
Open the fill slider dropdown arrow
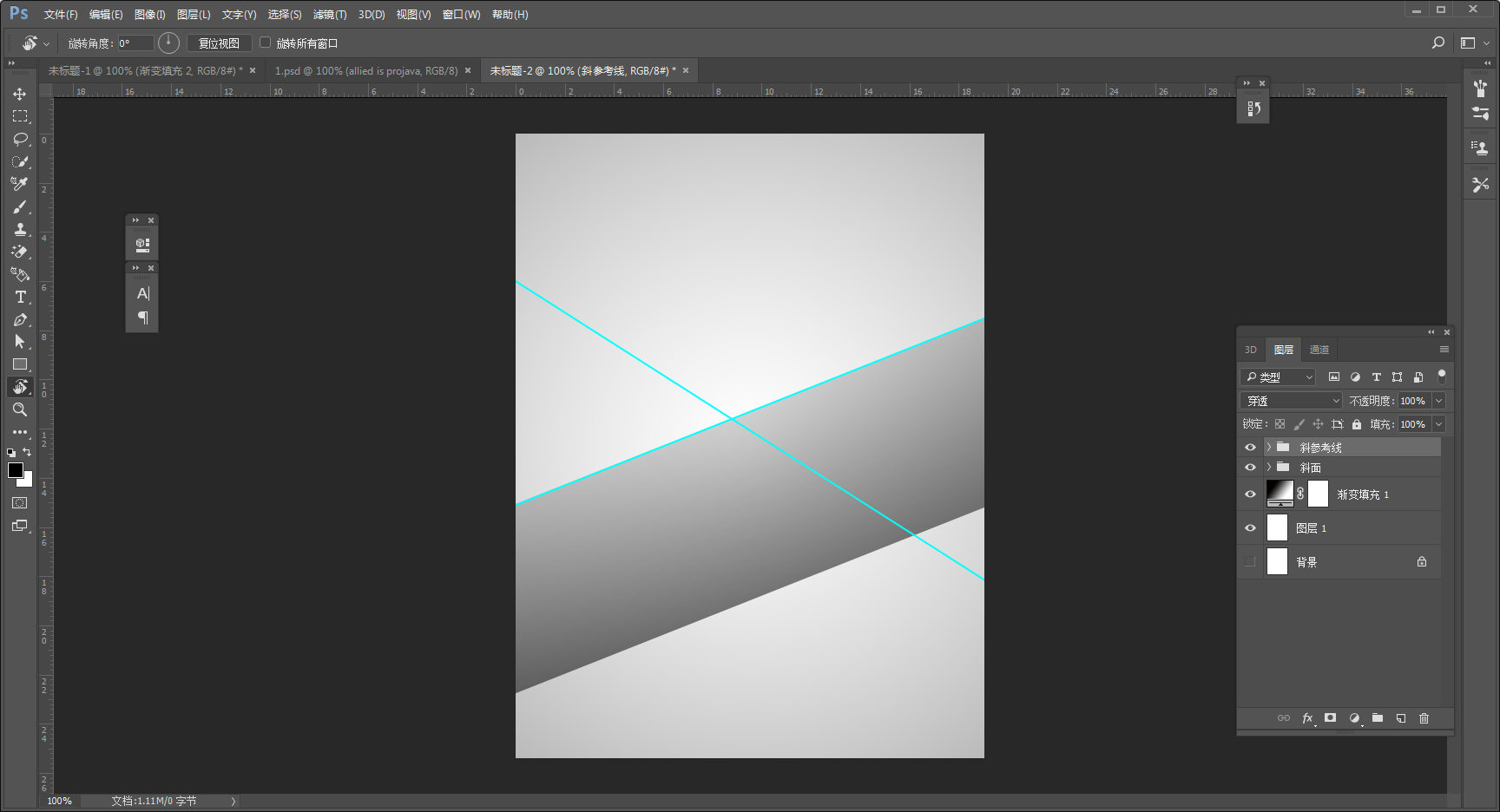click(1438, 424)
